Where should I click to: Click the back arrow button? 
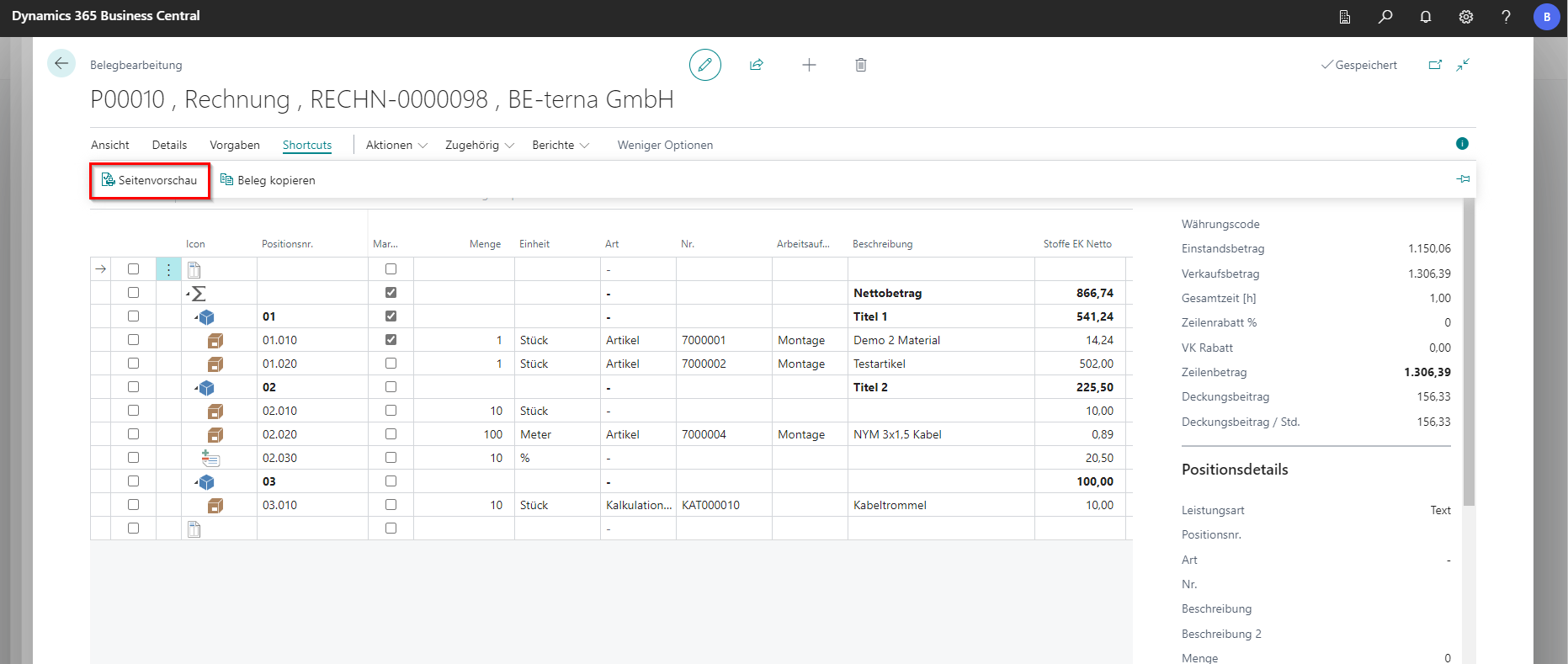coord(61,64)
